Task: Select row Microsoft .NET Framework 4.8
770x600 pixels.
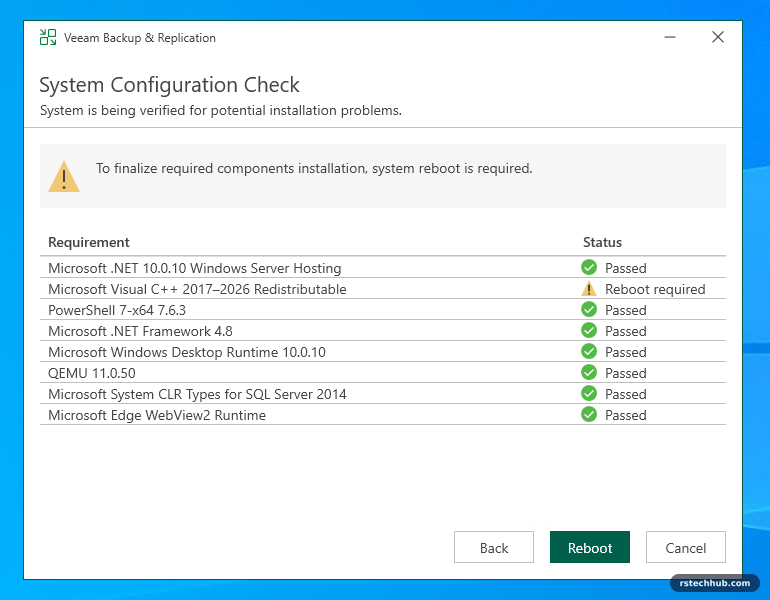Action: point(383,330)
